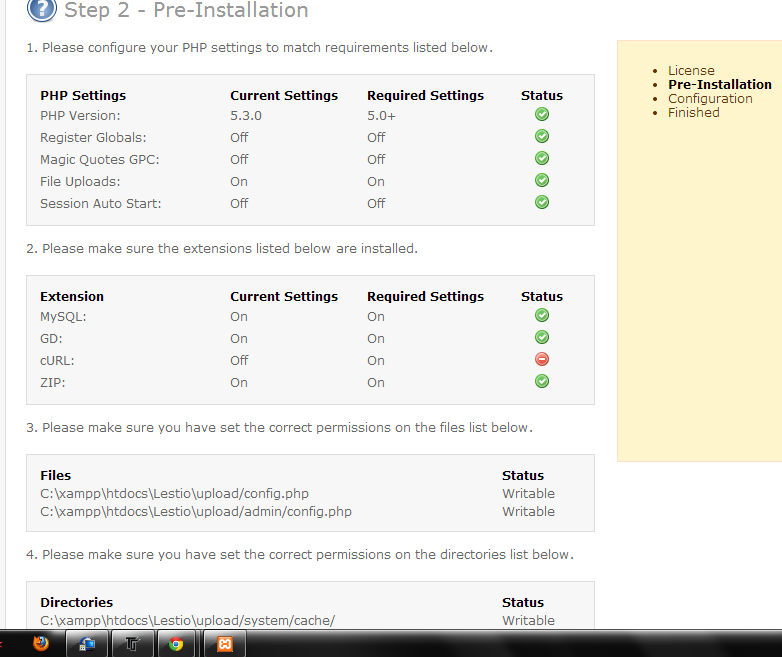Click the 'Register Globals:' label
This screenshot has height=657, width=782.
tap(93, 137)
